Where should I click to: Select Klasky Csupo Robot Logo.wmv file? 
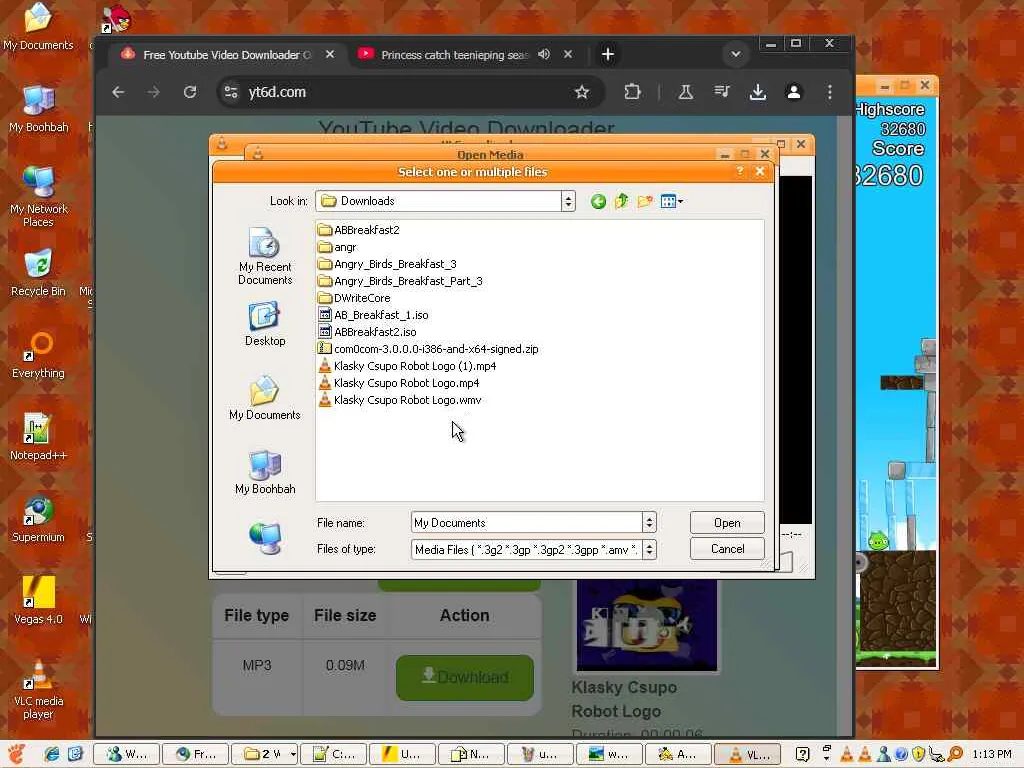400,400
